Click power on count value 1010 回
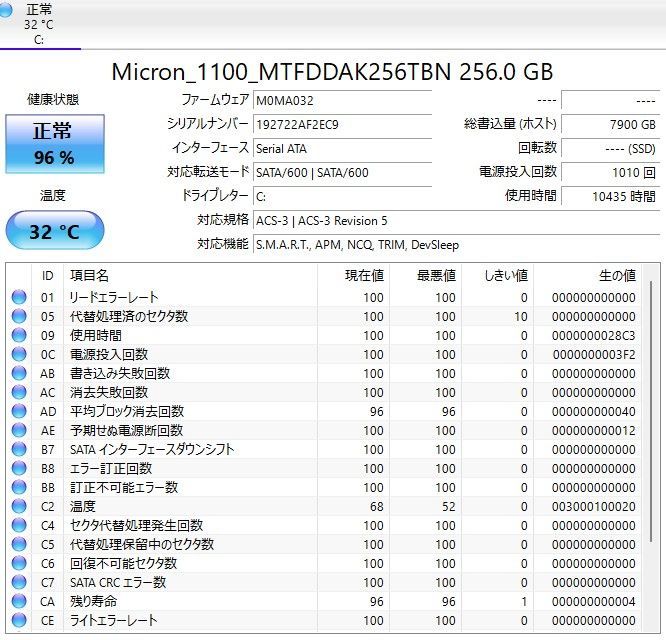The width and height of the screenshot is (666, 640). 610,172
